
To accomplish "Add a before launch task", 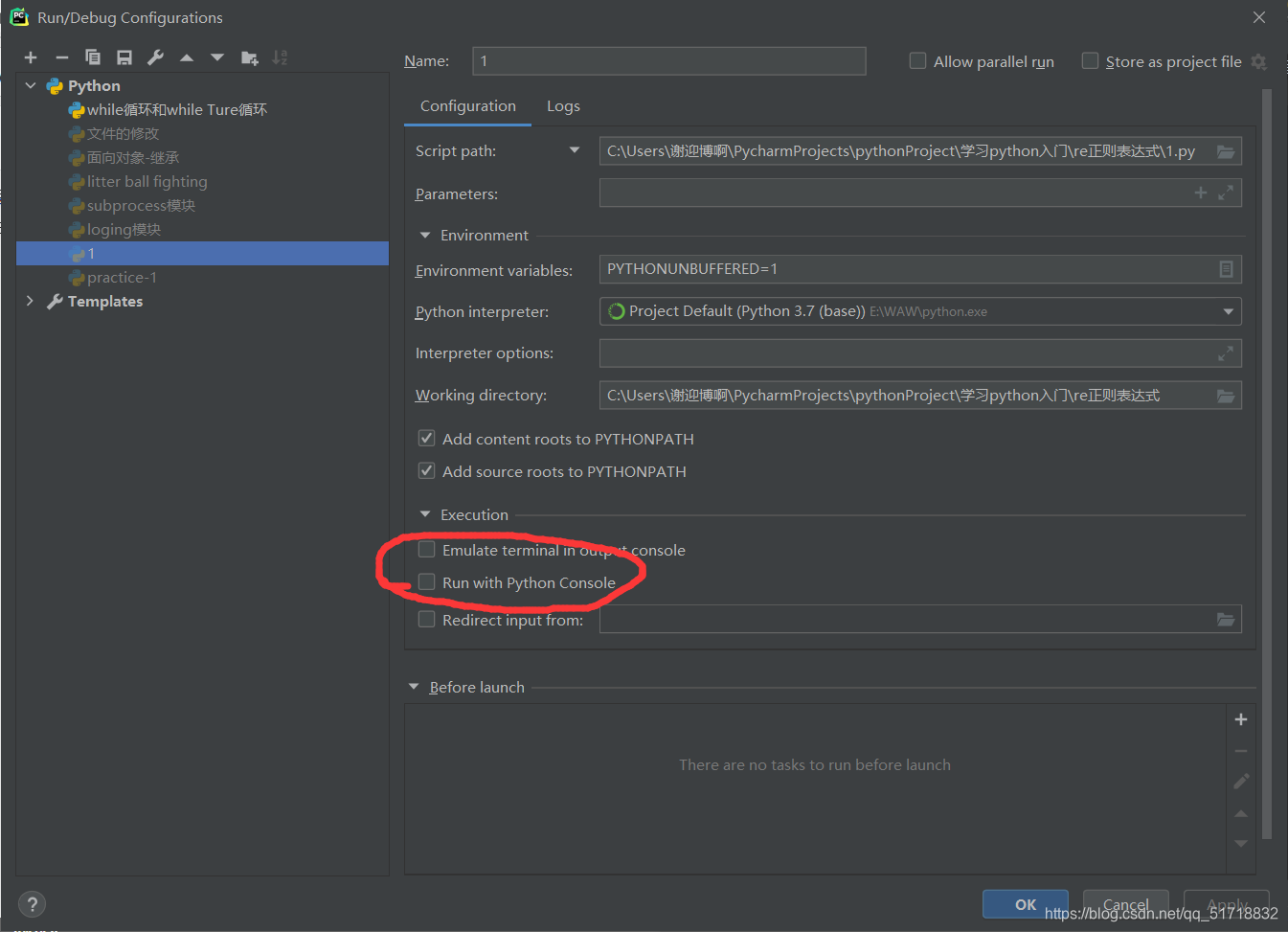I will pyautogui.click(x=1241, y=719).
